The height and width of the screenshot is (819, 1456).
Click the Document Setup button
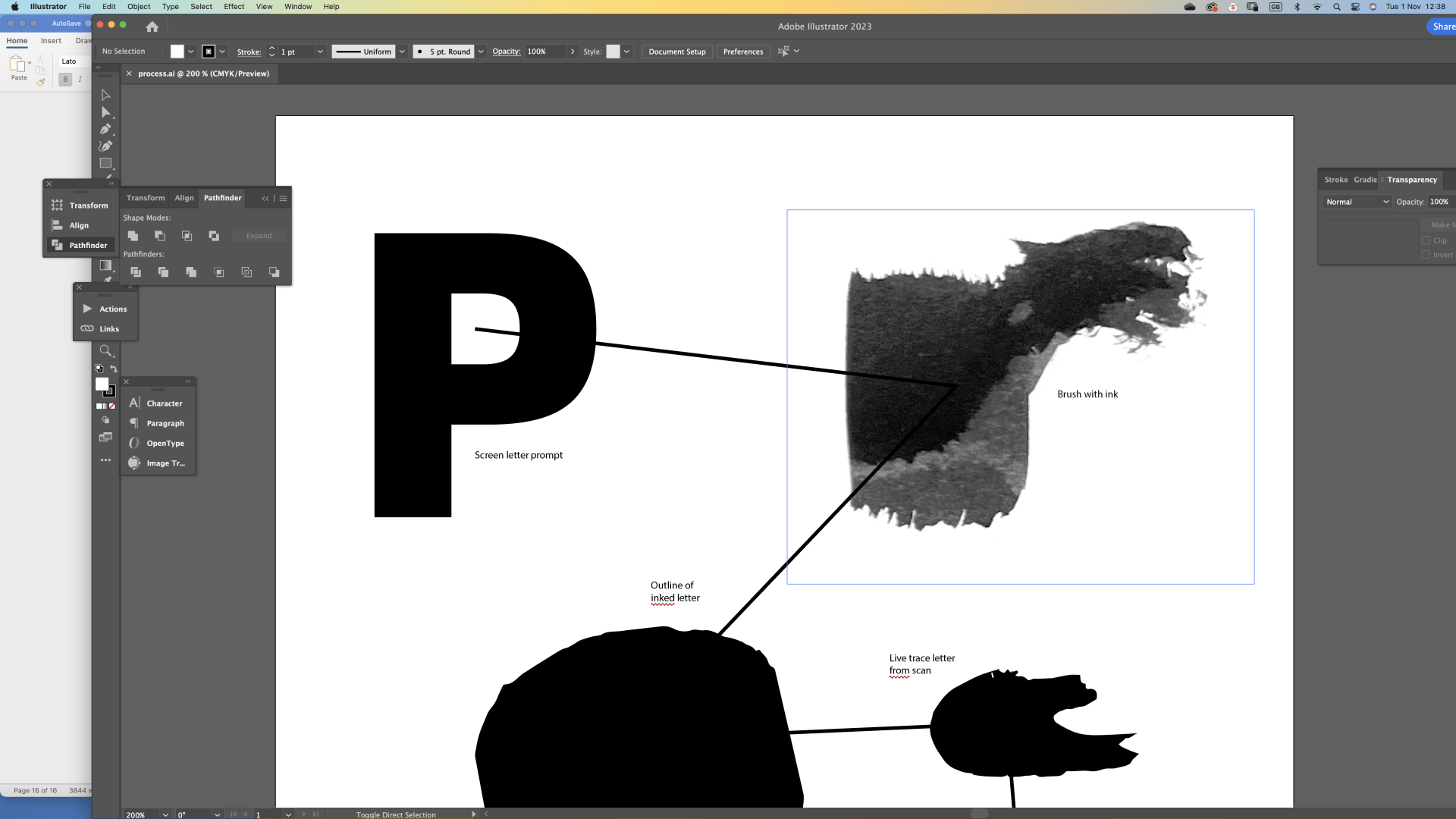point(676,52)
